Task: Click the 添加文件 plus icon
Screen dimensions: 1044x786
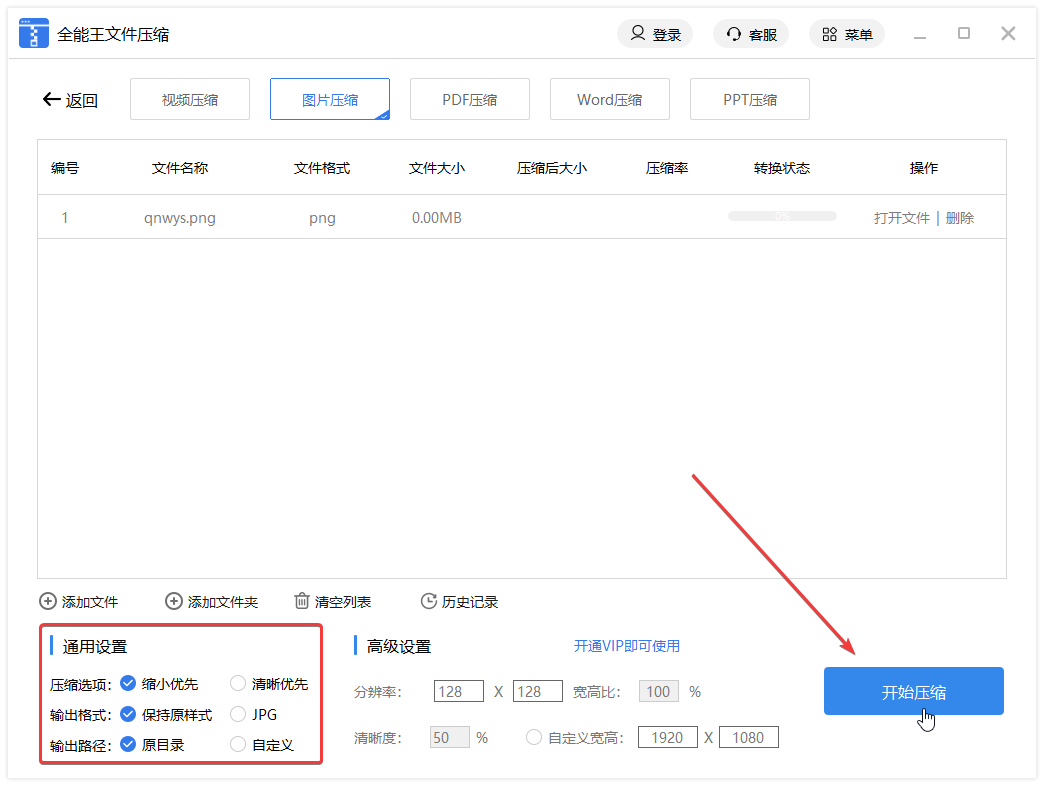Action: click(48, 602)
